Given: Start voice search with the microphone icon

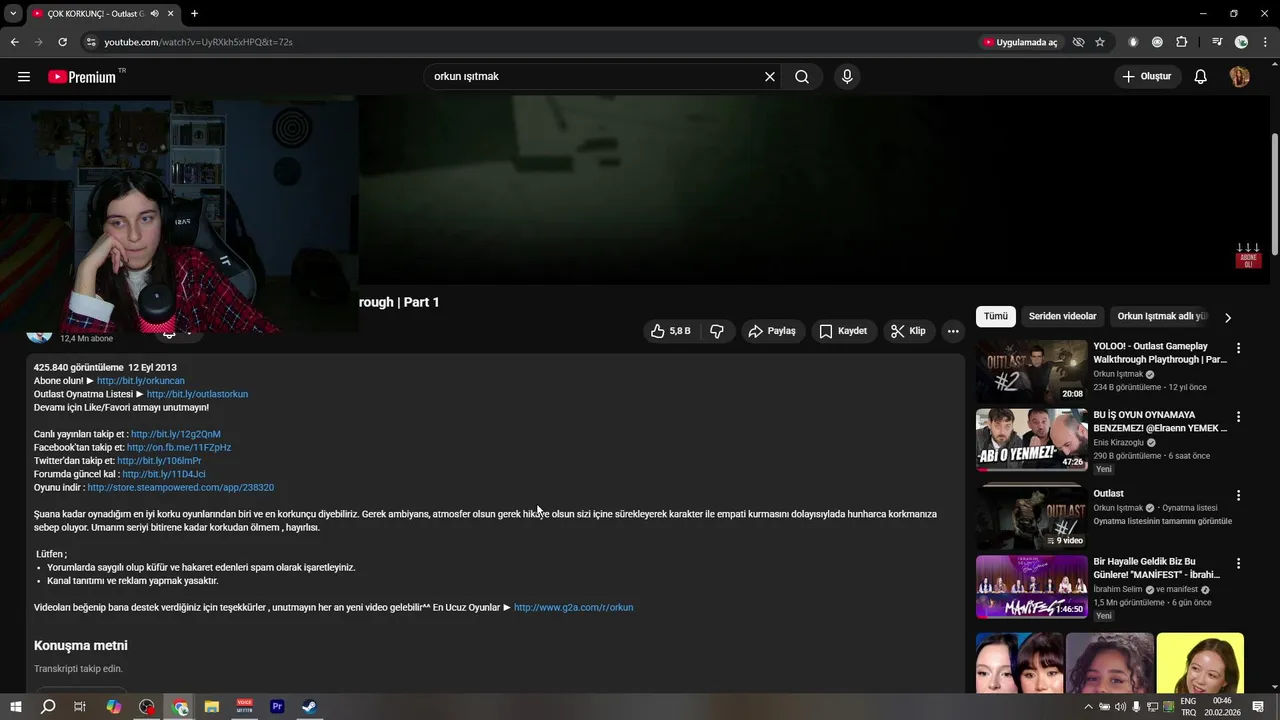Looking at the screenshot, I should (847, 77).
